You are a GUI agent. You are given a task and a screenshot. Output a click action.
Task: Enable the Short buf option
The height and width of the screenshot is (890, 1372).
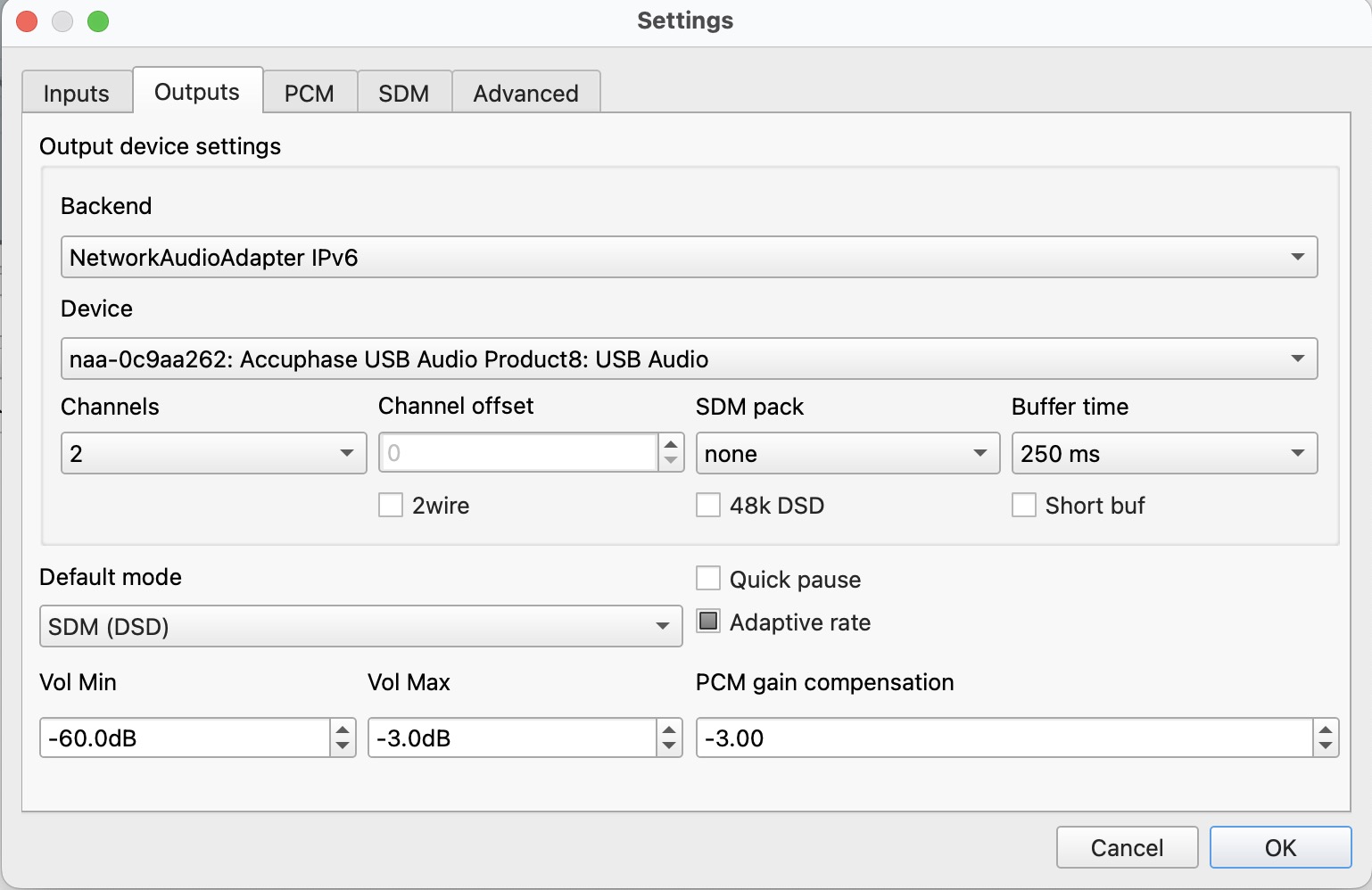click(1024, 506)
